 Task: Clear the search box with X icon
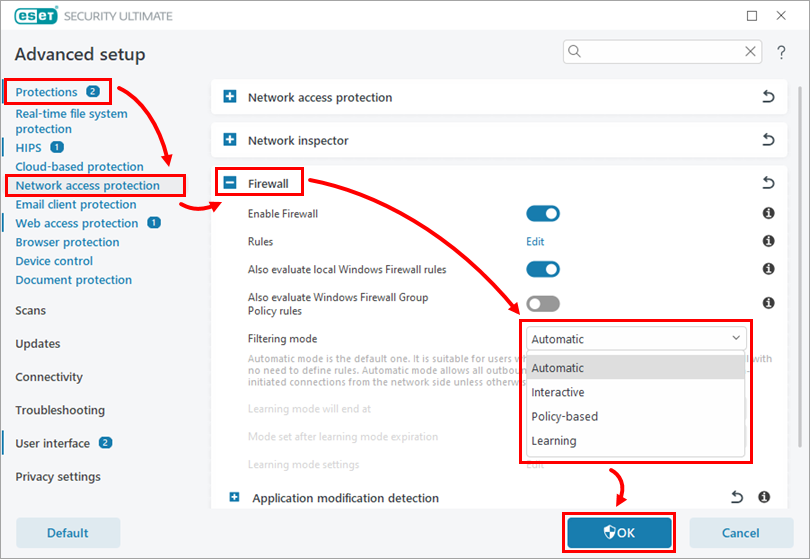(751, 51)
